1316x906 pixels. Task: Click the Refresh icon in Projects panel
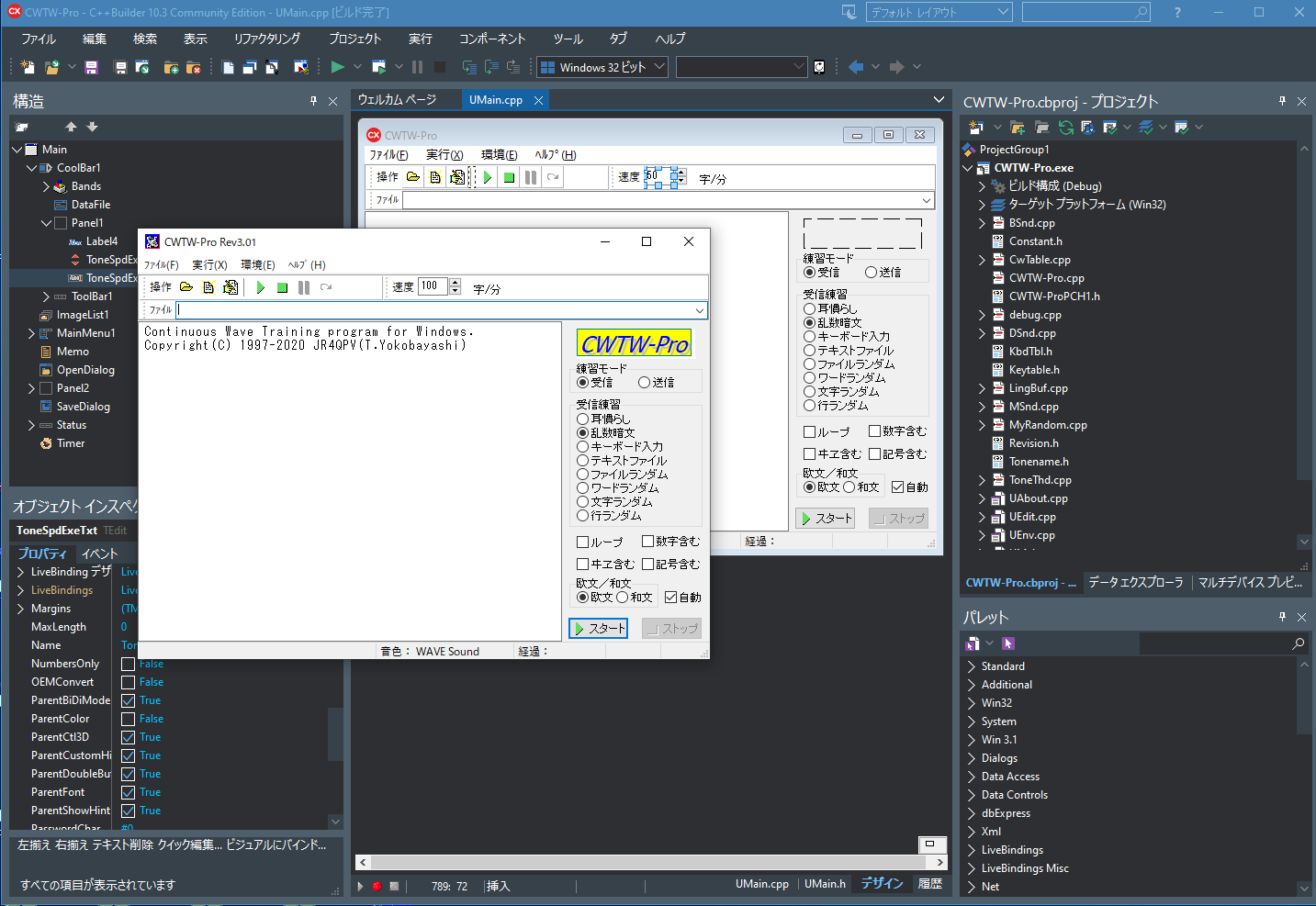pyautogui.click(x=1065, y=128)
